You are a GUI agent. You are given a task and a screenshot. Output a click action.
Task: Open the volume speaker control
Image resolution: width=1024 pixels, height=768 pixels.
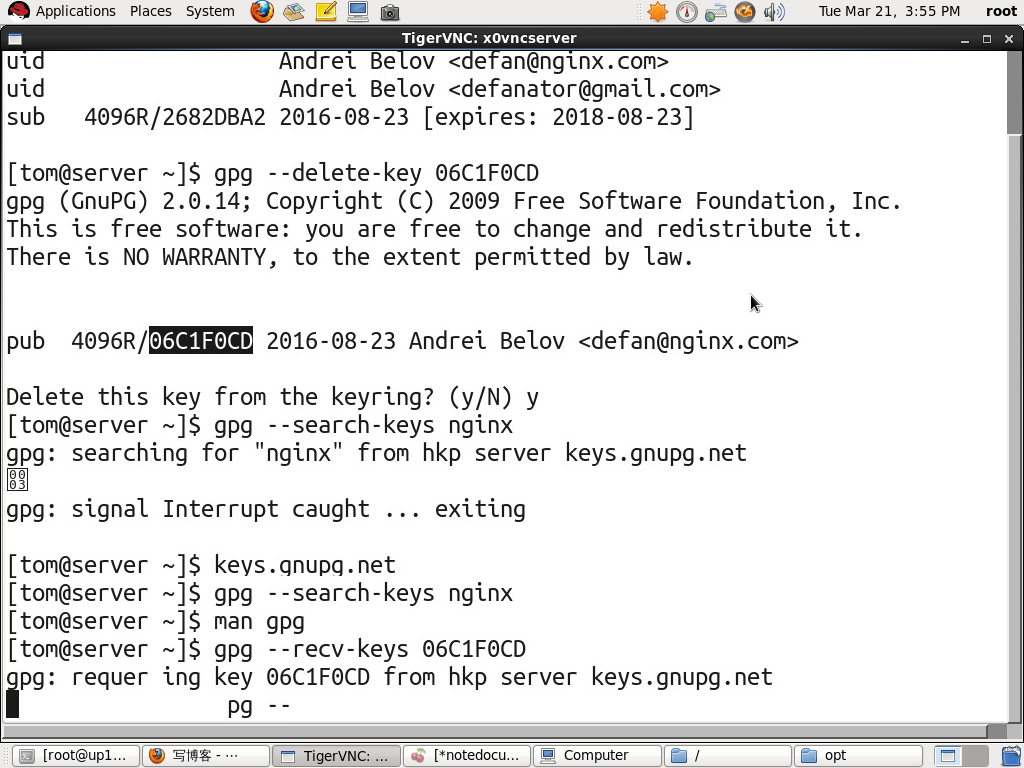[x=774, y=12]
